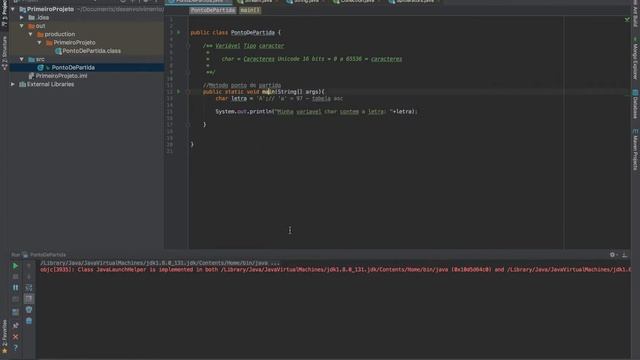Viewport: 640px width, 360px height.
Task: Select External Libraries row
Action: [x=87, y=84]
